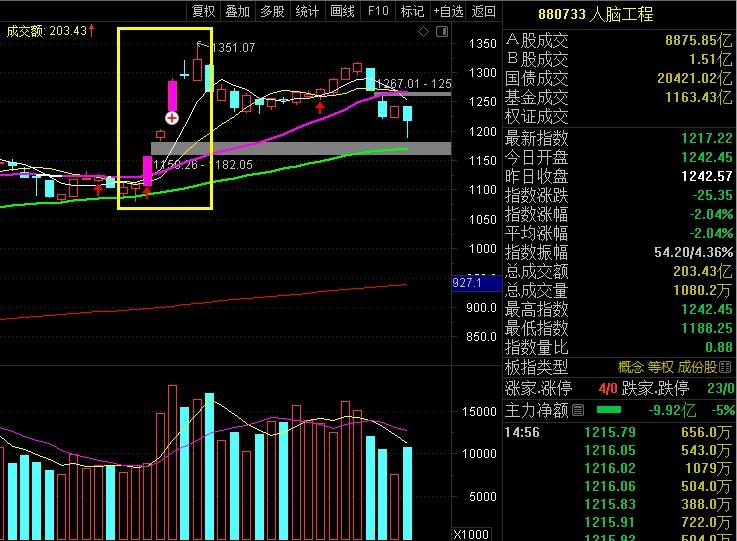
Task: Select the 画线 drawing tools item
Action: tap(342, 11)
